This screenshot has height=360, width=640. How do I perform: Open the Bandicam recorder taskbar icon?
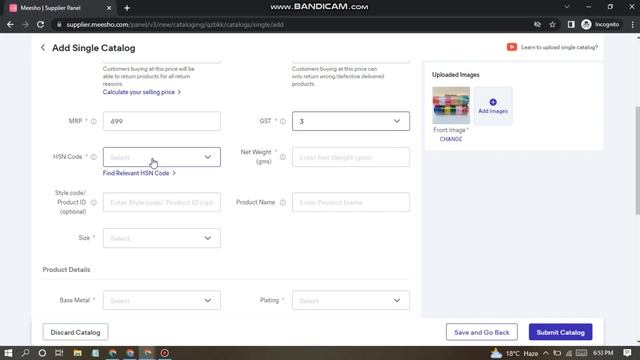click(x=165, y=353)
